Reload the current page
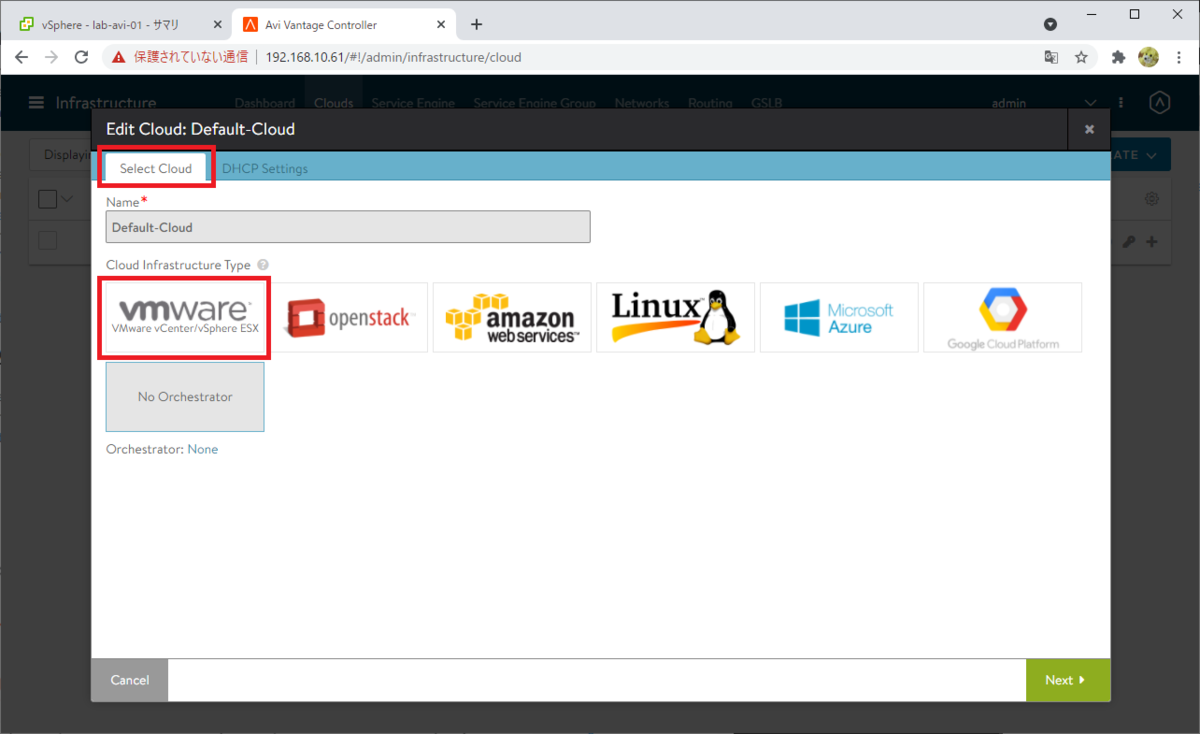 pyautogui.click(x=82, y=57)
